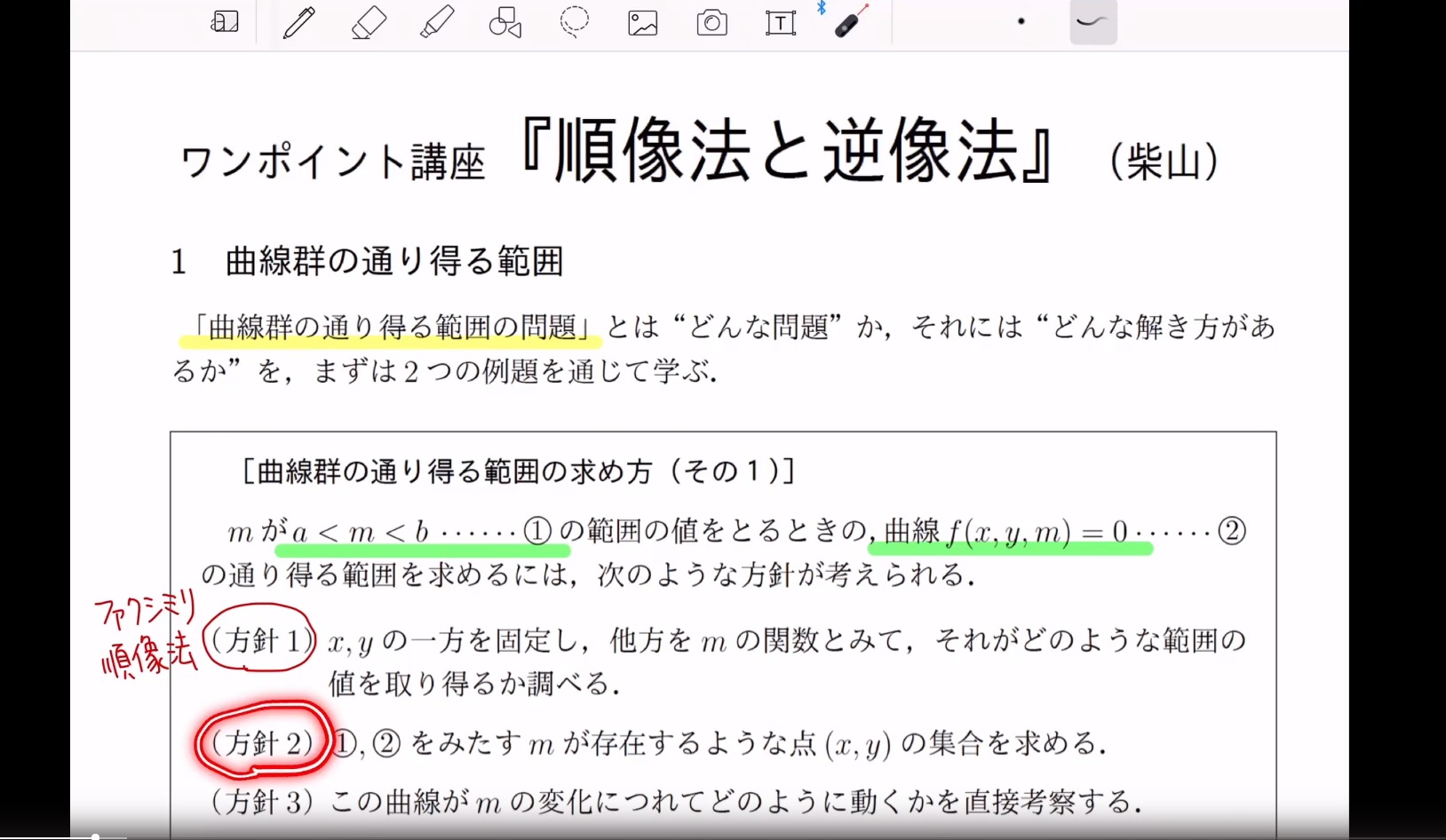Select the Laser pointer tool
This screenshot has width=1446, height=840.
852,21
